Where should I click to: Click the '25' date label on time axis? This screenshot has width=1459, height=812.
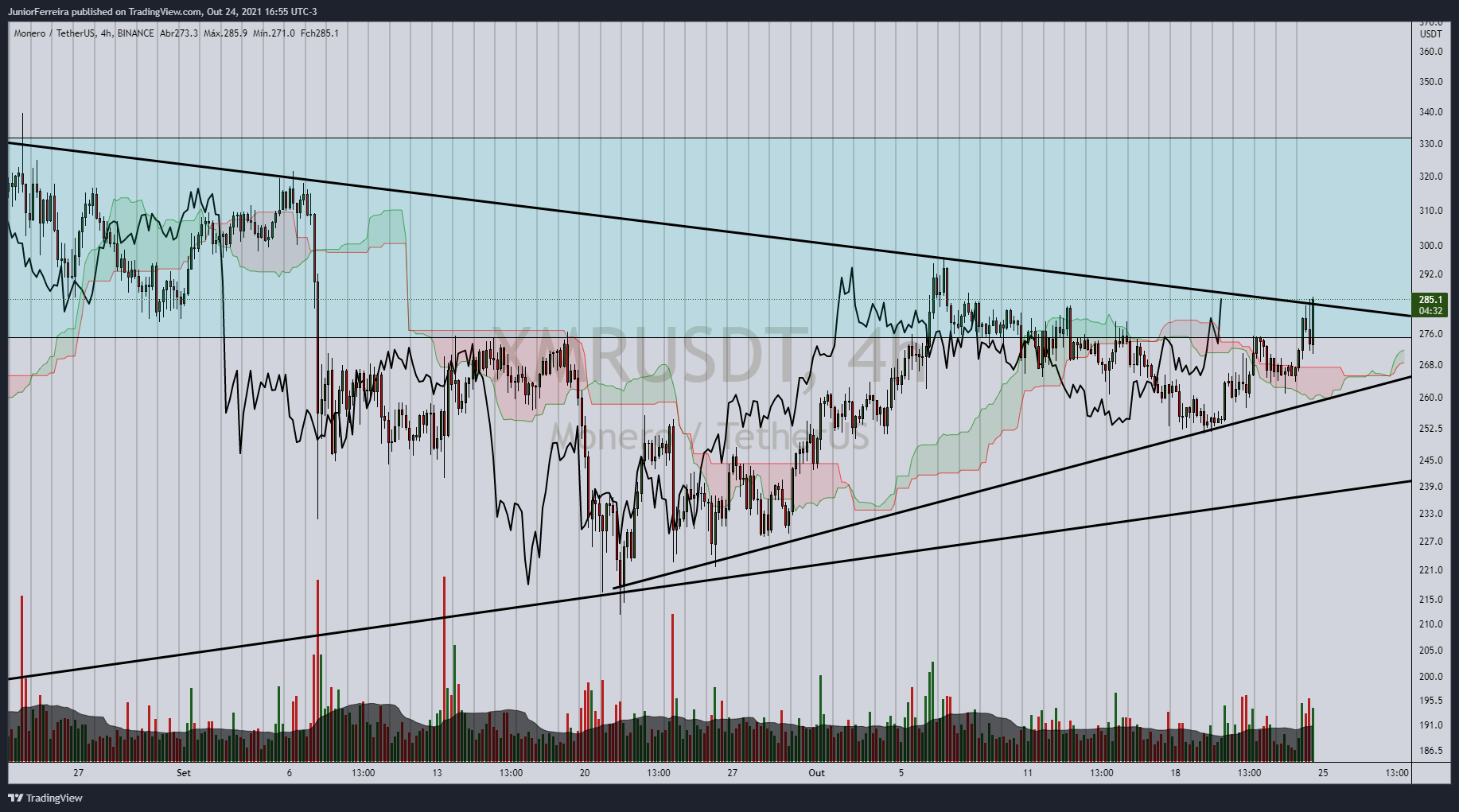[1323, 773]
